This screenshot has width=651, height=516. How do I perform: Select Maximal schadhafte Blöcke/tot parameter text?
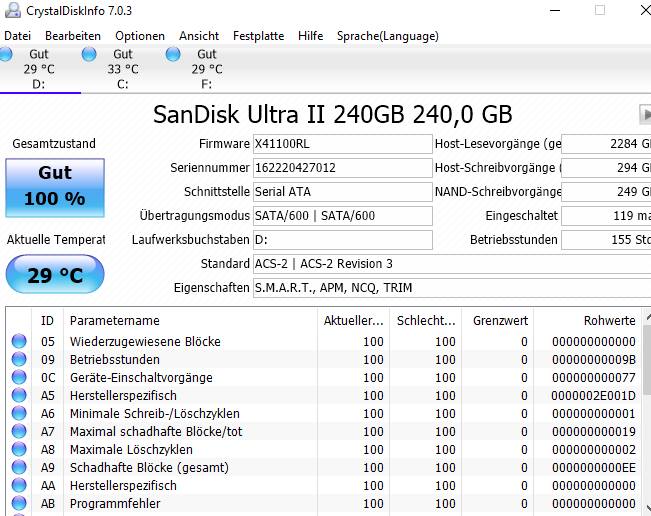pyautogui.click(x=156, y=432)
